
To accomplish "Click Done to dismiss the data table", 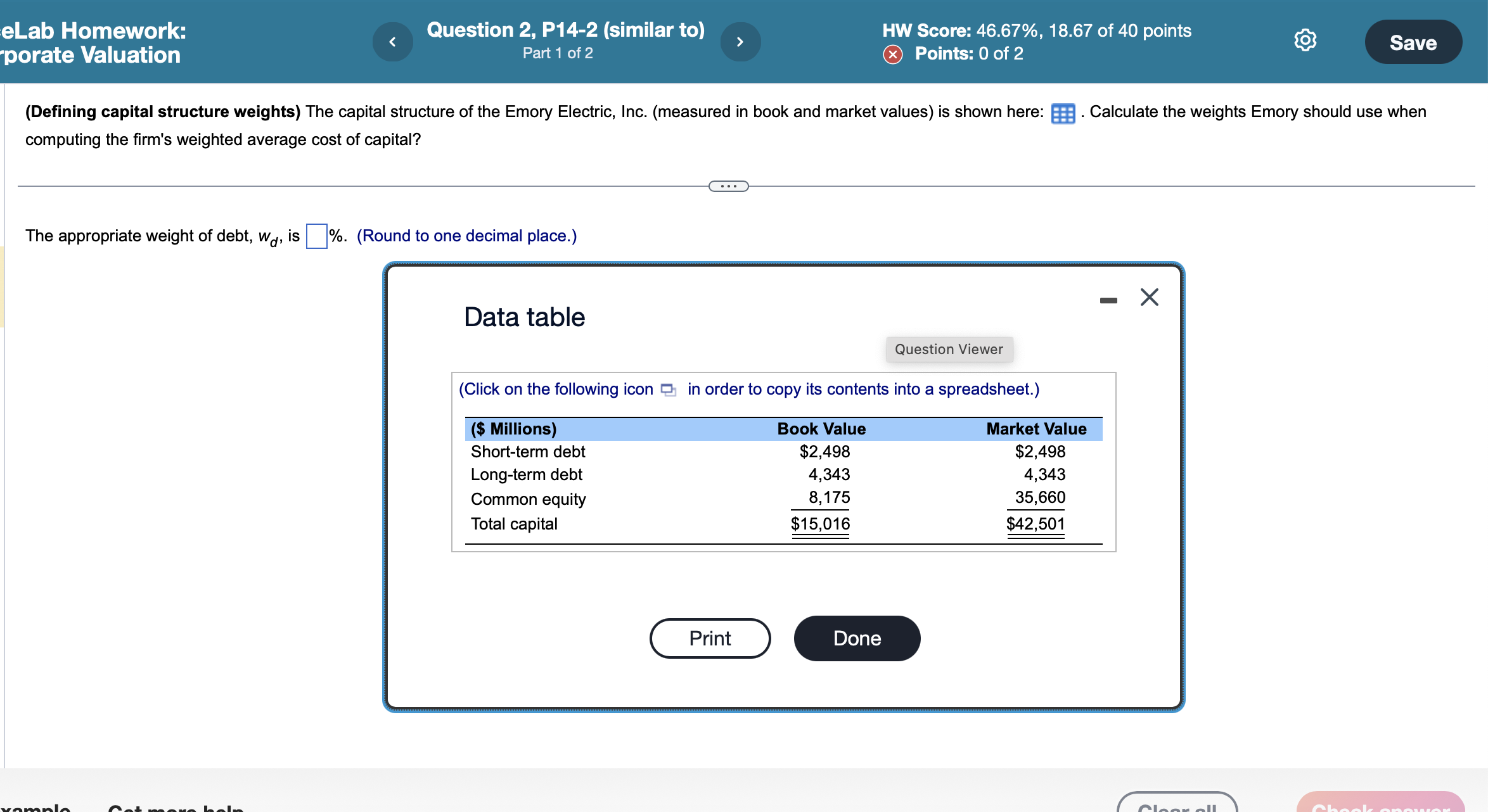I will [857, 638].
